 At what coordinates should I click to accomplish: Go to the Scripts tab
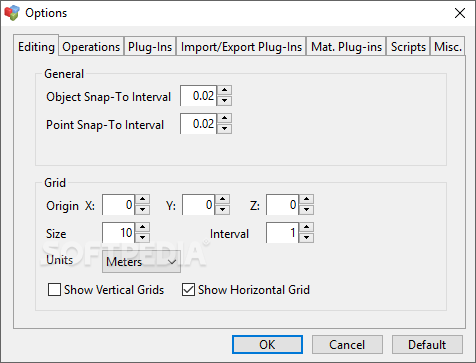(x=408, y=47)
